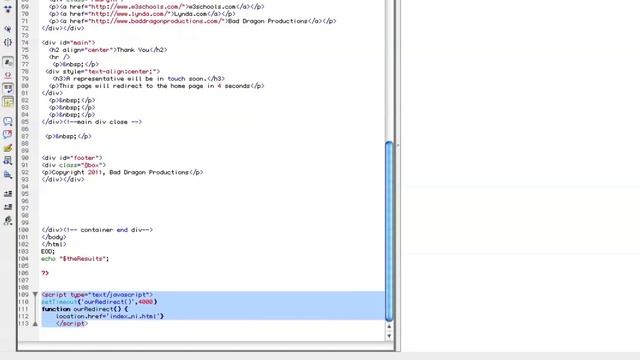
Task: Click the closing body tag line
Action: 54,237
